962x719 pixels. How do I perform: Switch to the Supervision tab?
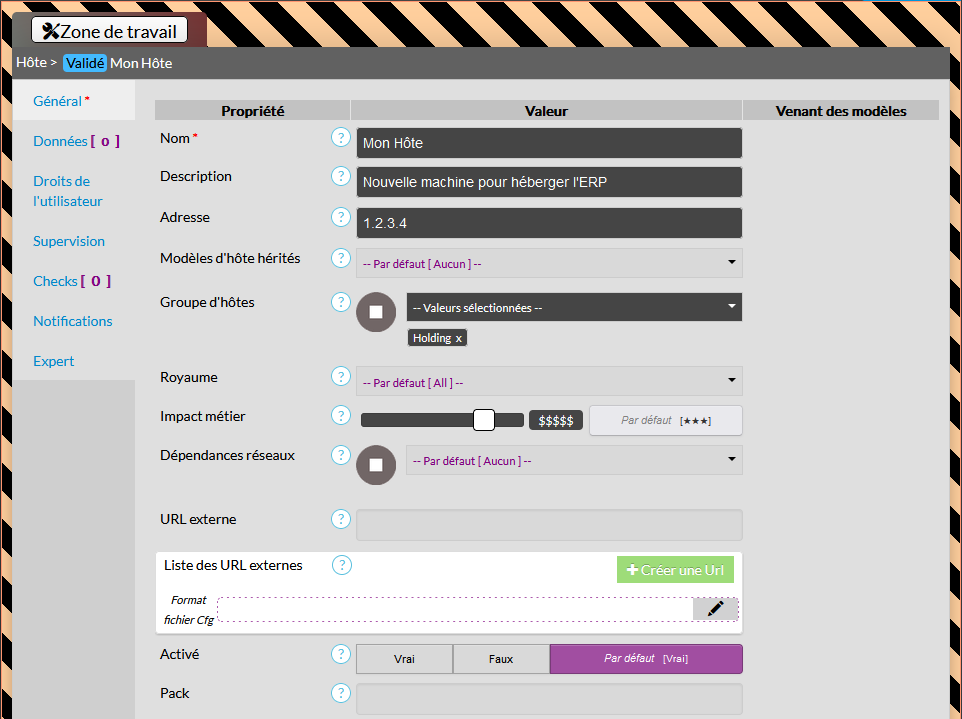click(x=69, y=241)
